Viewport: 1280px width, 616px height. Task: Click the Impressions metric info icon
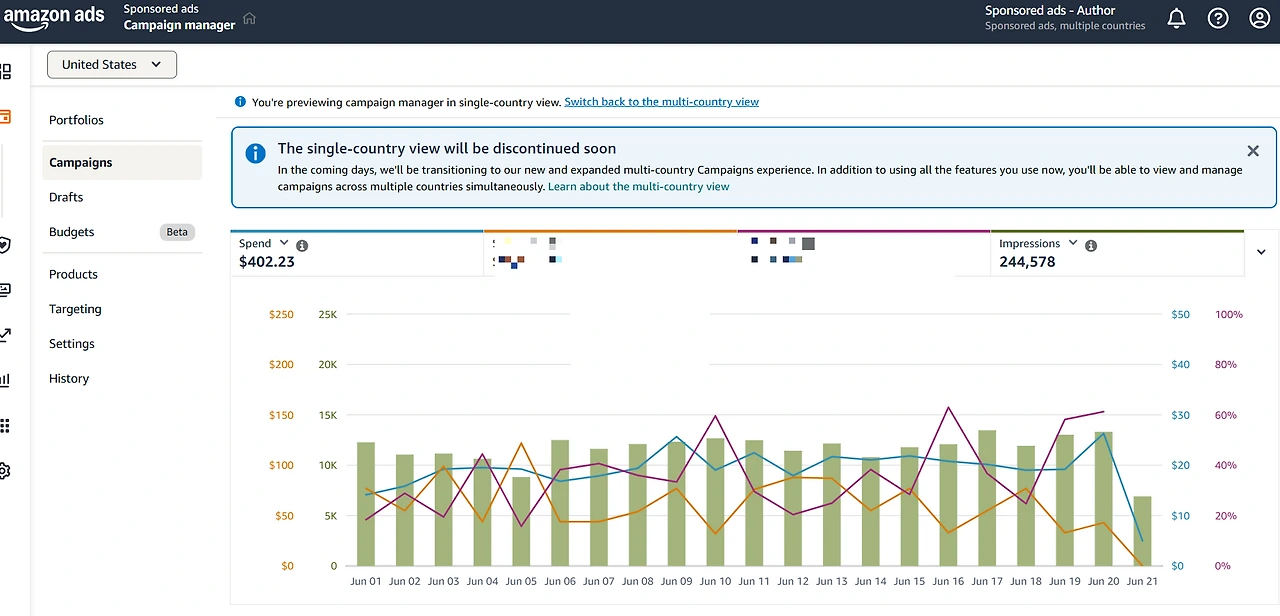pos(1091,245)
